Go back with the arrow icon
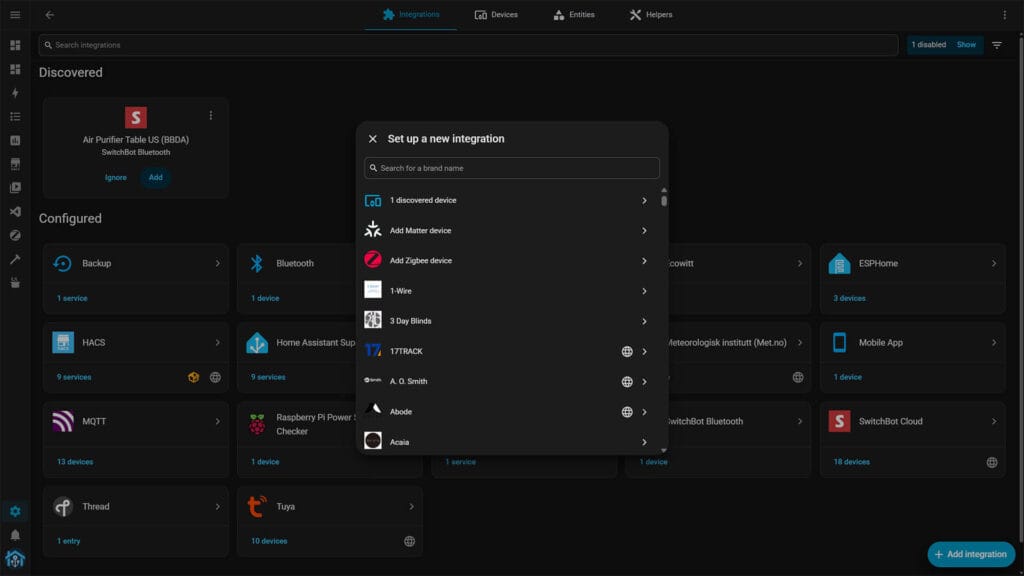Screen dimensions: 1024x576 tap(50, 14)
